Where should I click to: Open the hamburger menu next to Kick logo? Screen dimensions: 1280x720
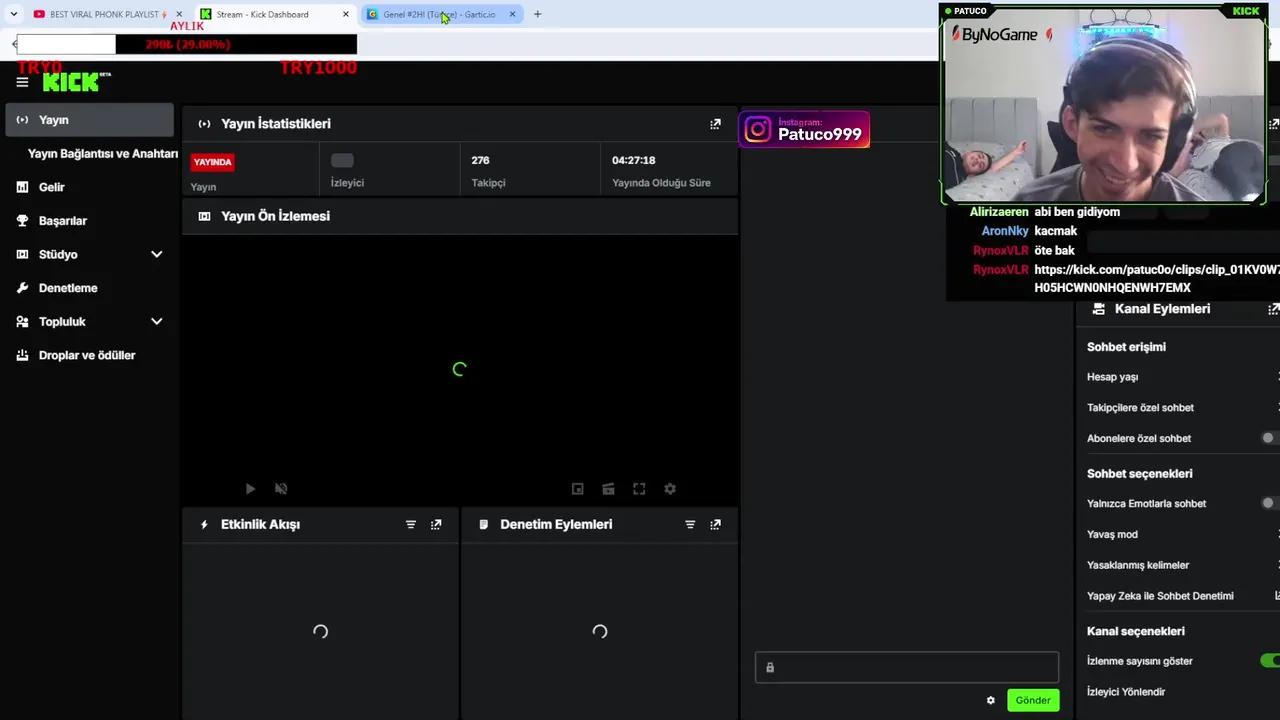22,82
